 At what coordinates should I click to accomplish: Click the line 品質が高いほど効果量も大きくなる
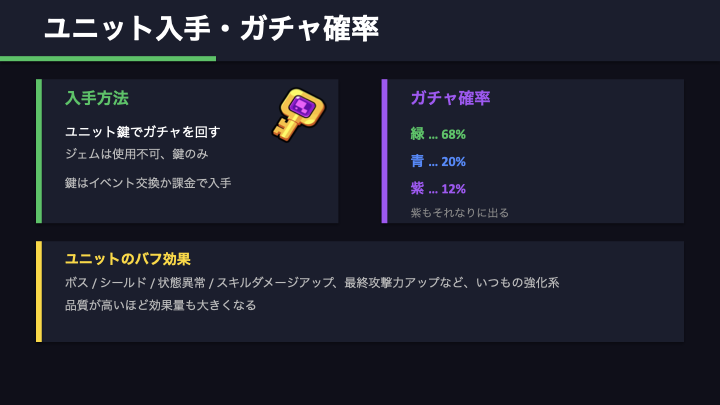click(161, 305)
